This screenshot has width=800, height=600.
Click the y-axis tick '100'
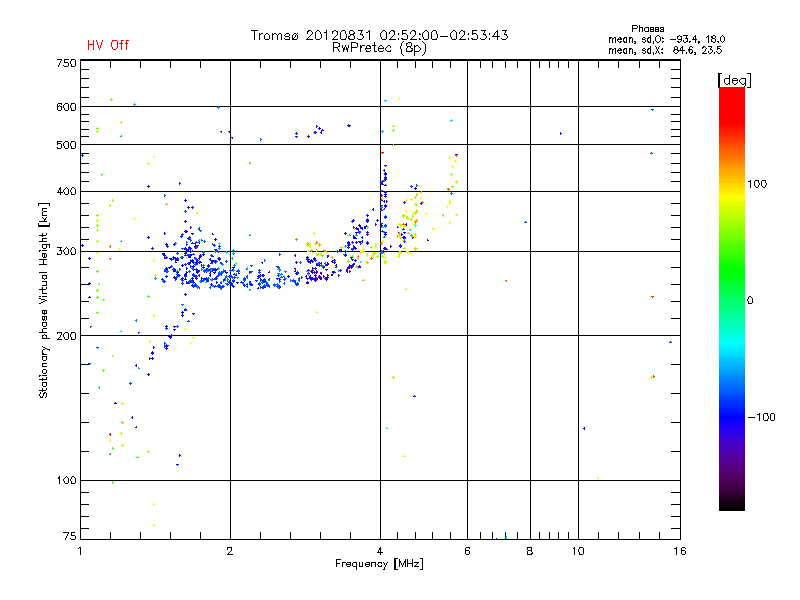click(66, 481)
